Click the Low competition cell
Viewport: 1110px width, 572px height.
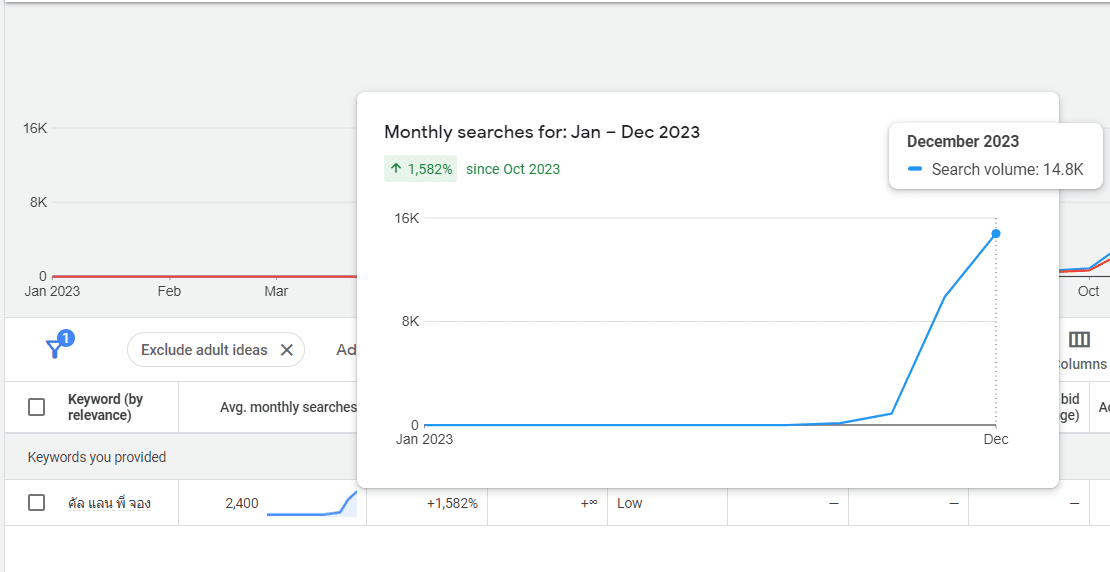point(630,503)
